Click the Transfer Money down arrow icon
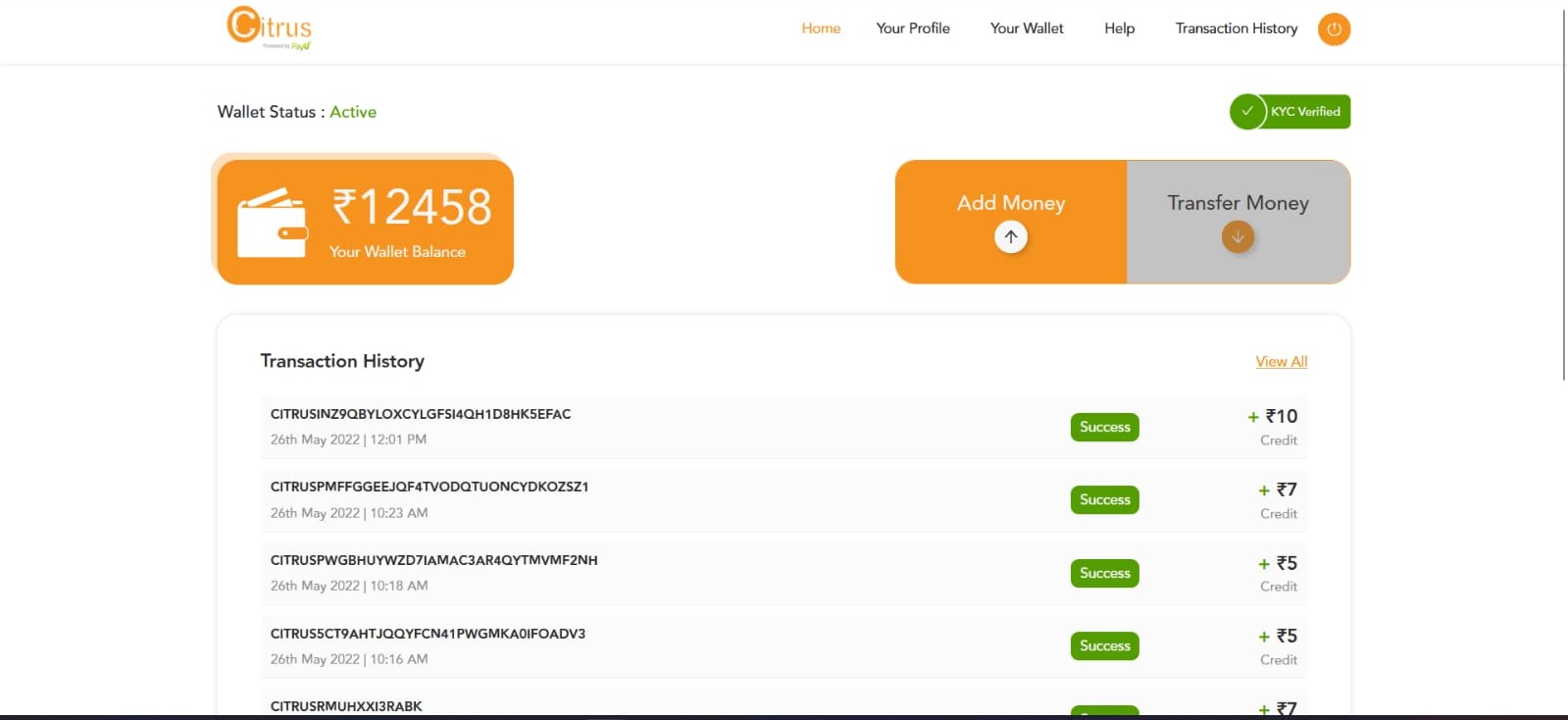Screen dimensions: 1568x720 pos(1238,236)
